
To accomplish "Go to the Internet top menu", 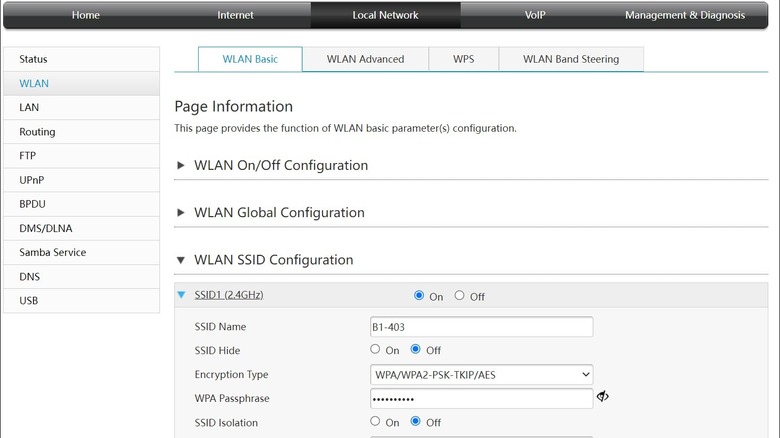I will 235,15.
